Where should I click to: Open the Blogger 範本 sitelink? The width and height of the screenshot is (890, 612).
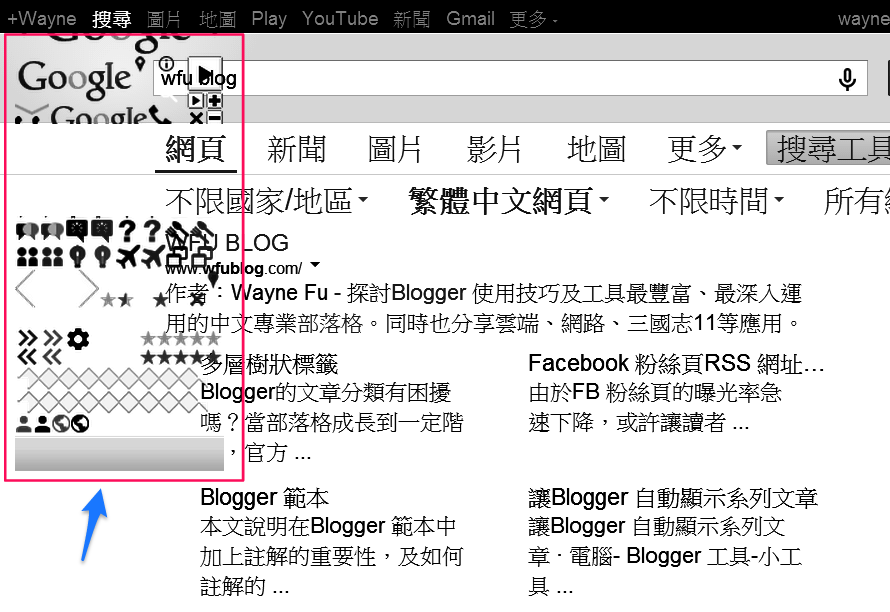click(x=265, y=497)
